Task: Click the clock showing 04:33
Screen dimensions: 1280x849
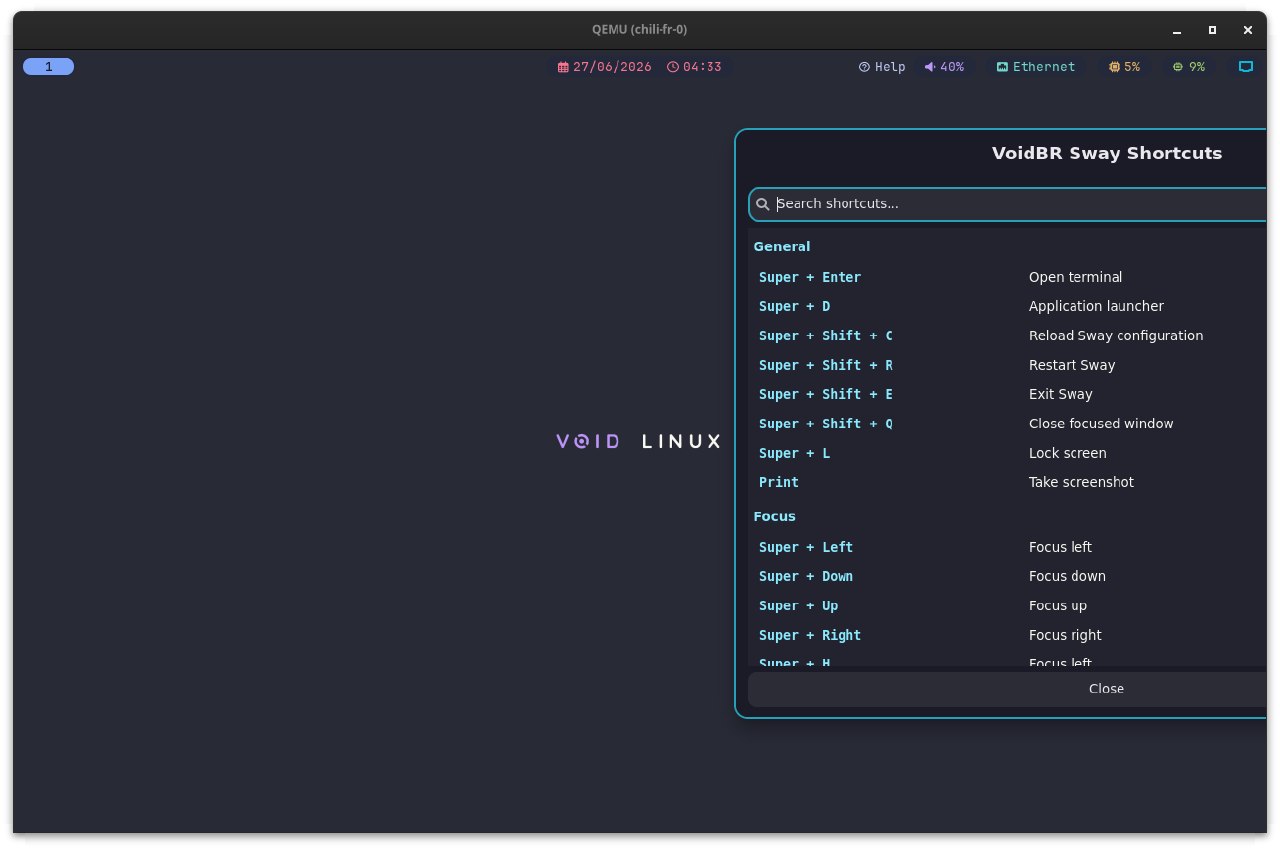Action: coord(695,67)
